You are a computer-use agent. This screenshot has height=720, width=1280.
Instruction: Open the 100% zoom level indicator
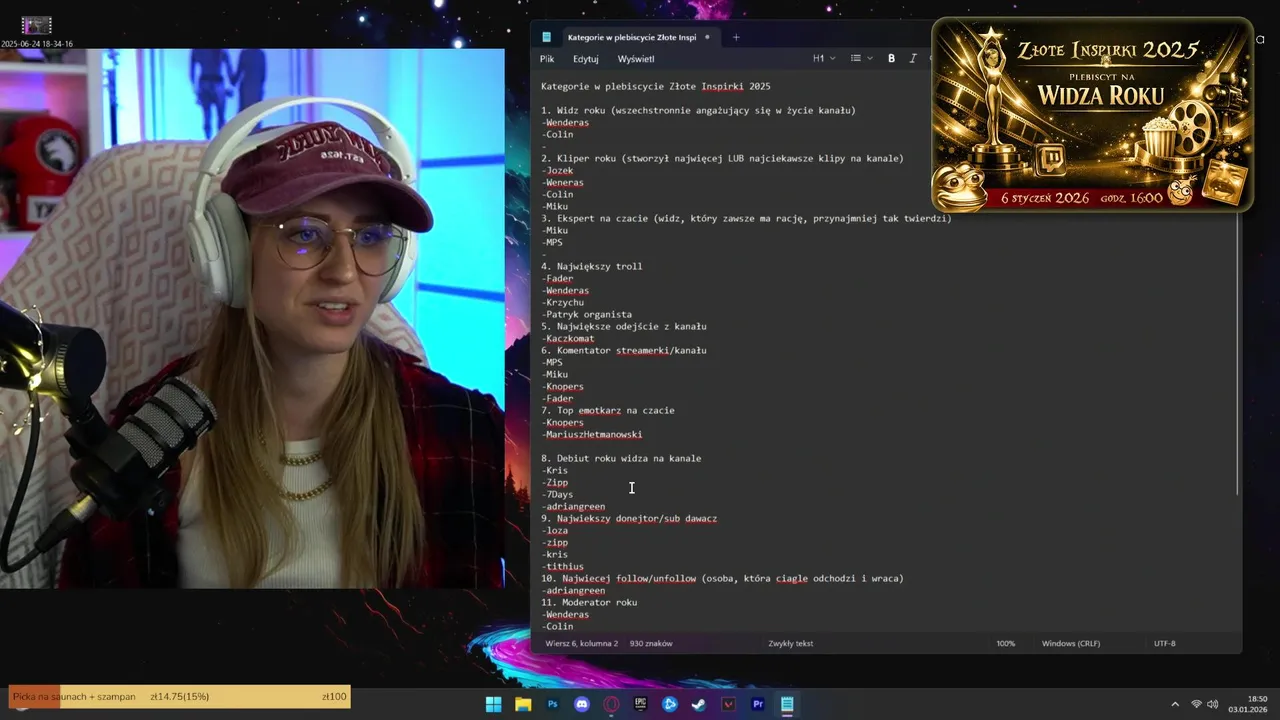(x=1006, y=643)
